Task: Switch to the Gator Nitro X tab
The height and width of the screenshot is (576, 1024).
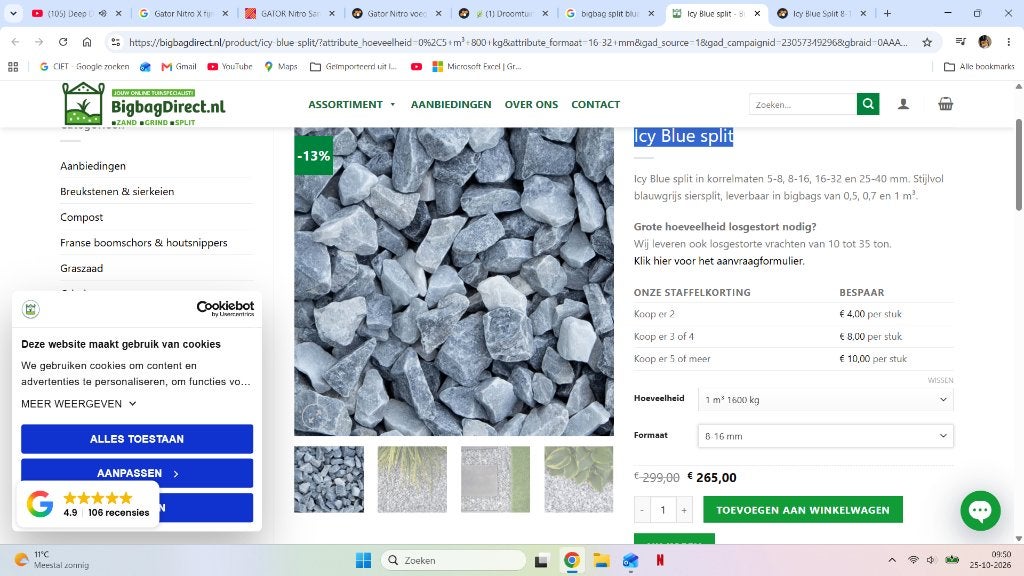Action: pos(184,13)
